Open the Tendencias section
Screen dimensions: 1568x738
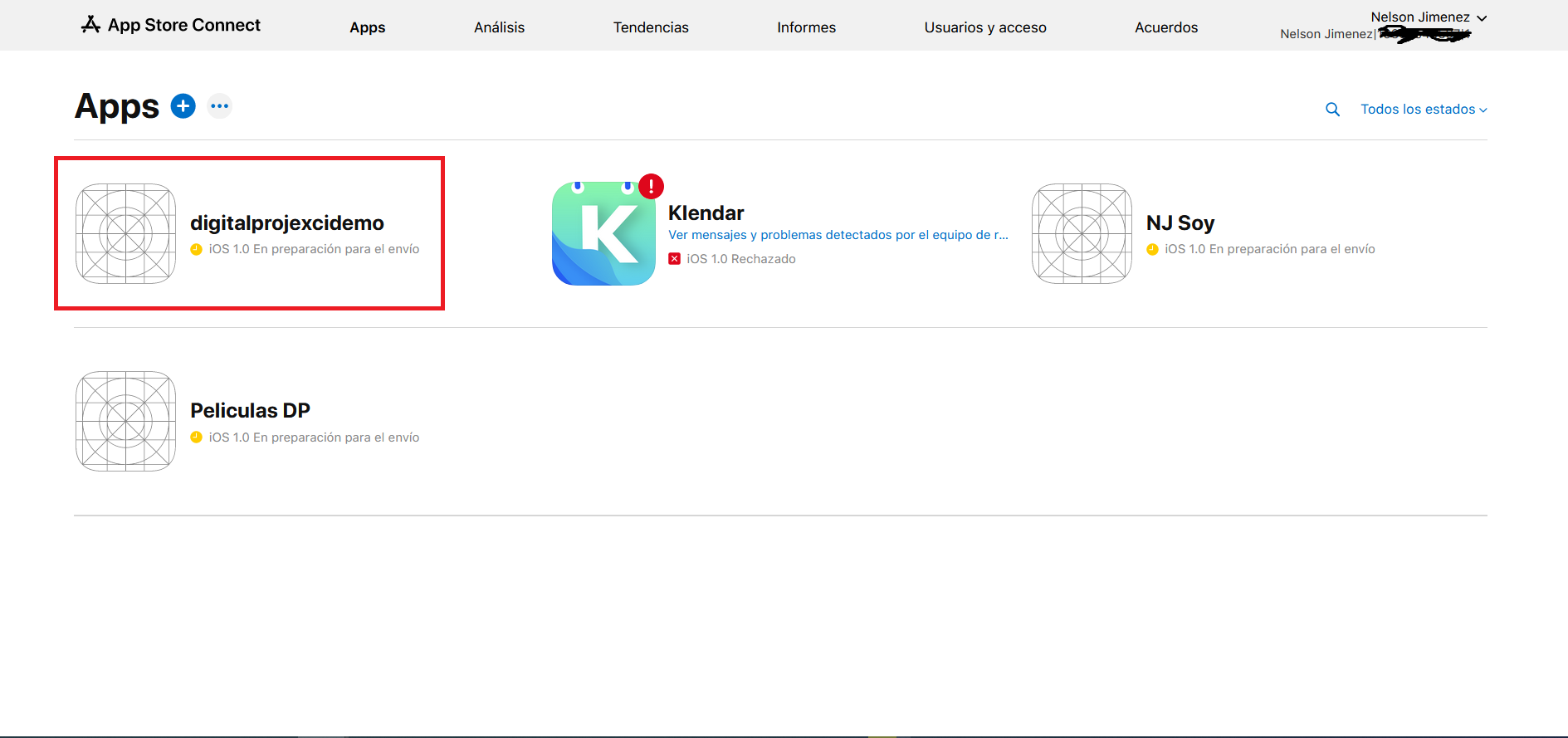click(x=651, y=27)
